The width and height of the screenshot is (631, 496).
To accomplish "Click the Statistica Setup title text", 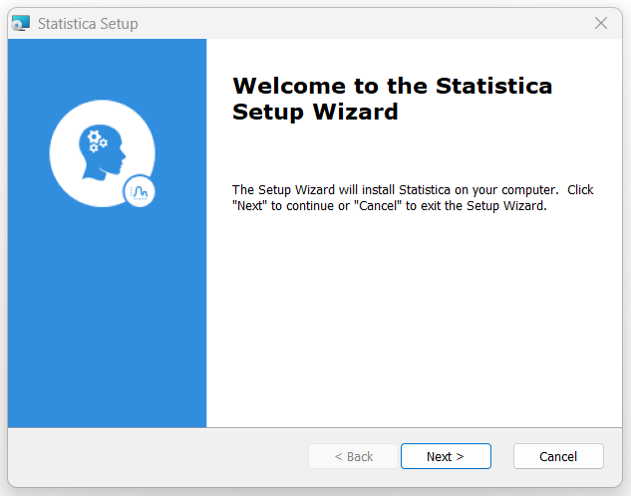I will pyautogui.click(x=88, y=24).
